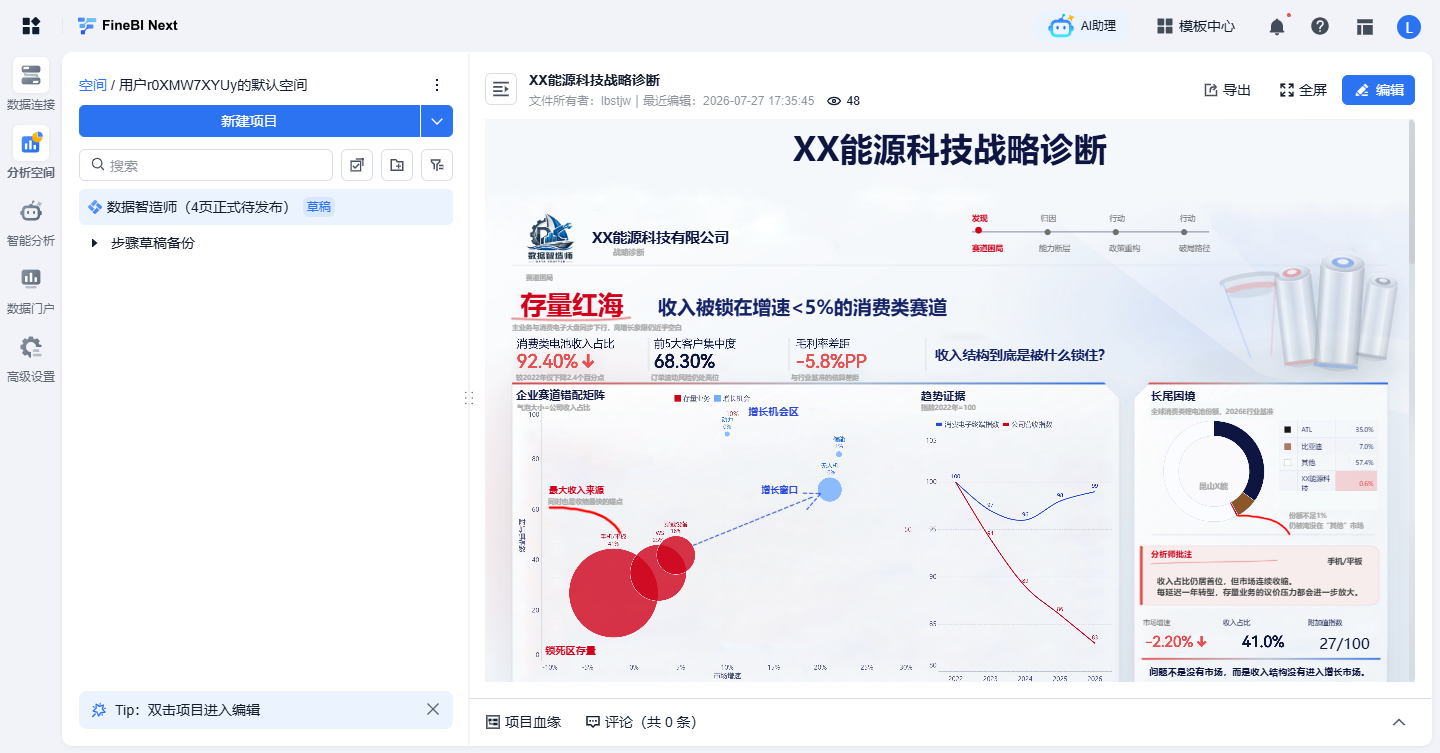The width and height of the screenshot is (1440, 753).
Task: Click the 27/100 index value
Action: coord(1344,643)
